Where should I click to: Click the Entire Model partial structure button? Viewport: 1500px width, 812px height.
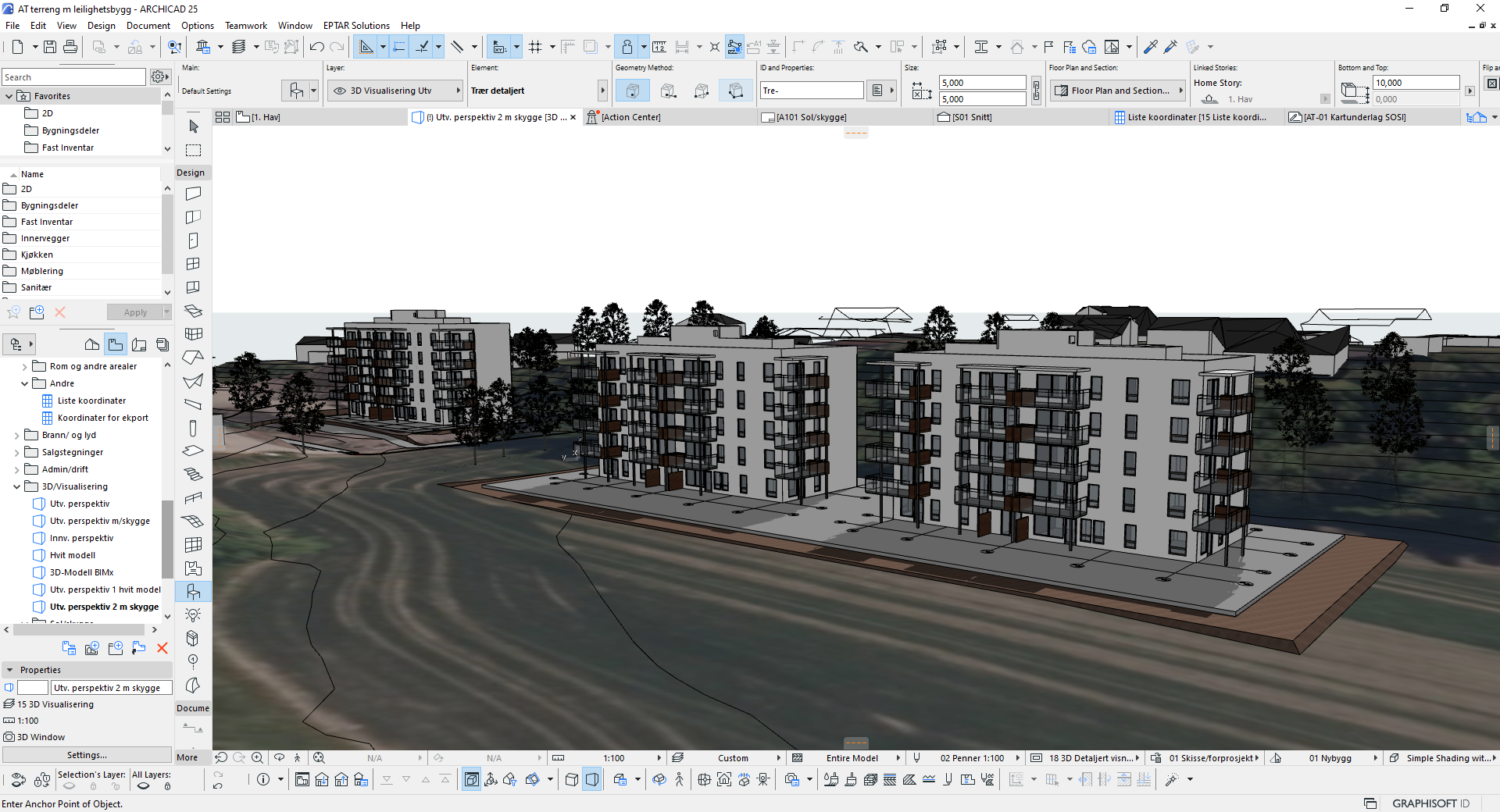(x=852, y=757)
